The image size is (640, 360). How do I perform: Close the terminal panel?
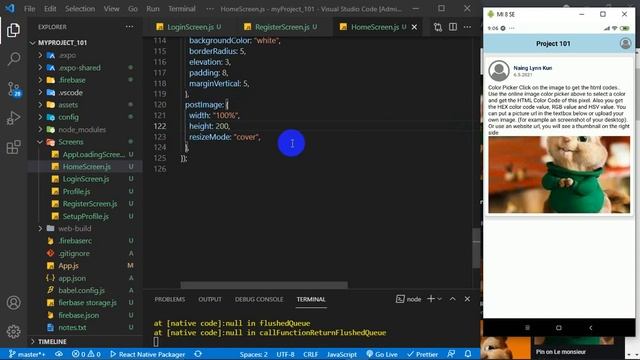tap(467, 299)
